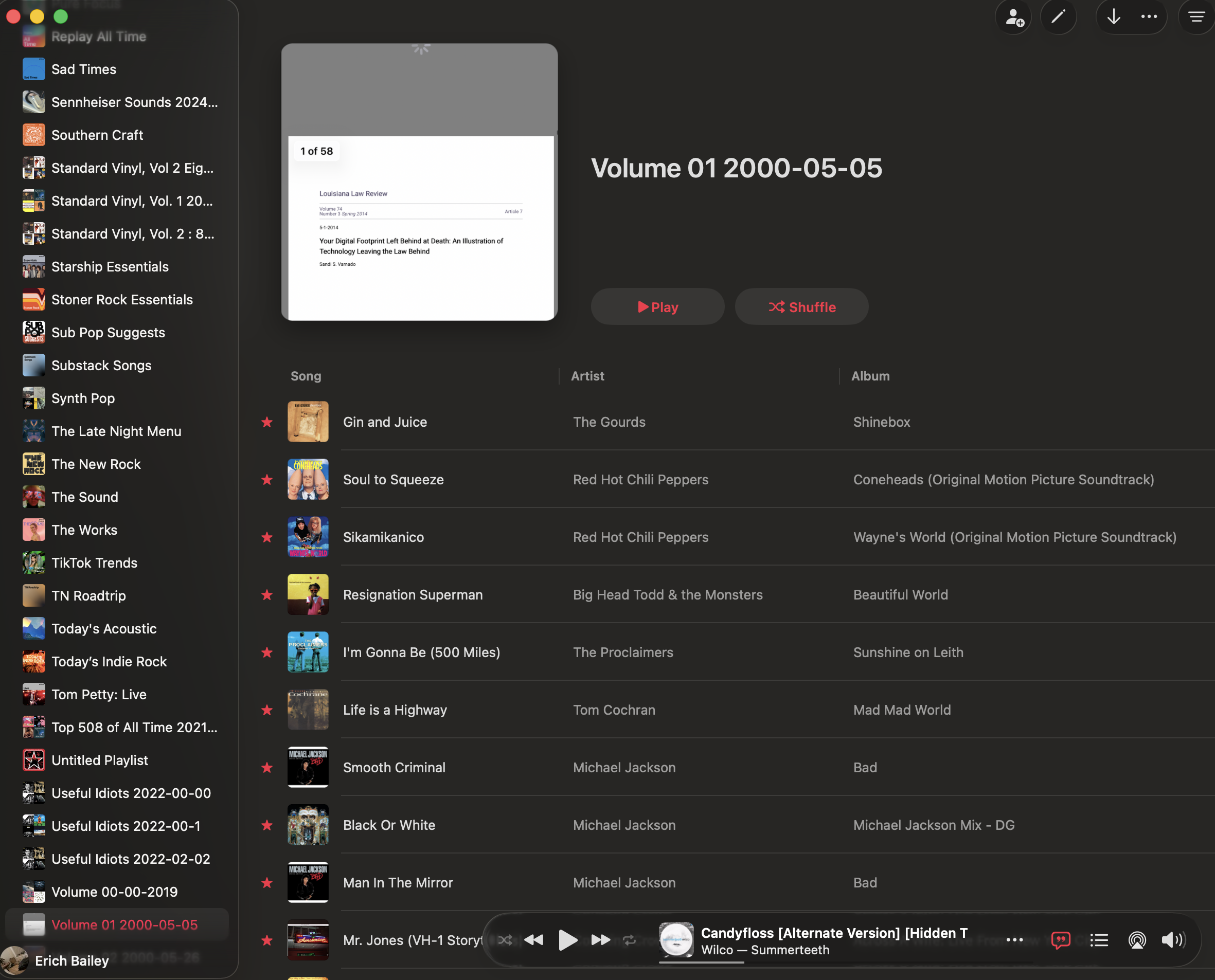Select Today's Indie Rock sidebar playlist
The height and width of the screenshot is (980, 1215).
(109, 662)
